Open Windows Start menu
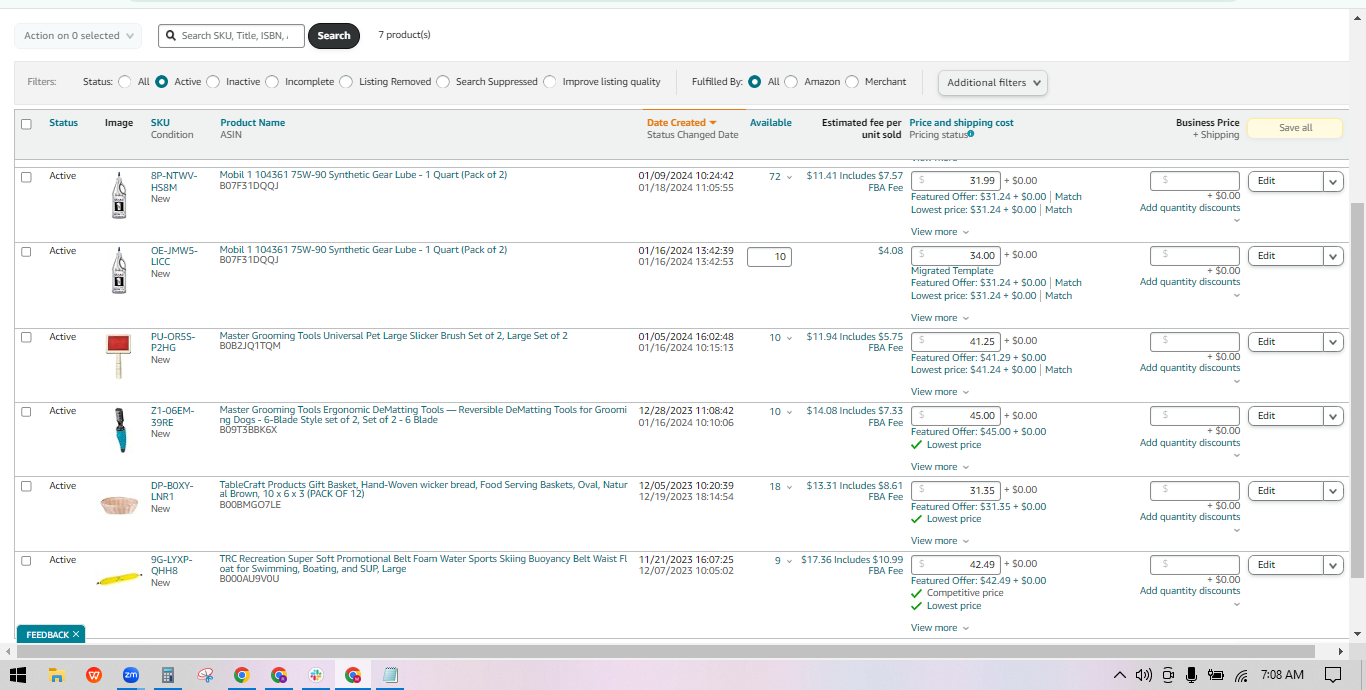 point(17,675)
